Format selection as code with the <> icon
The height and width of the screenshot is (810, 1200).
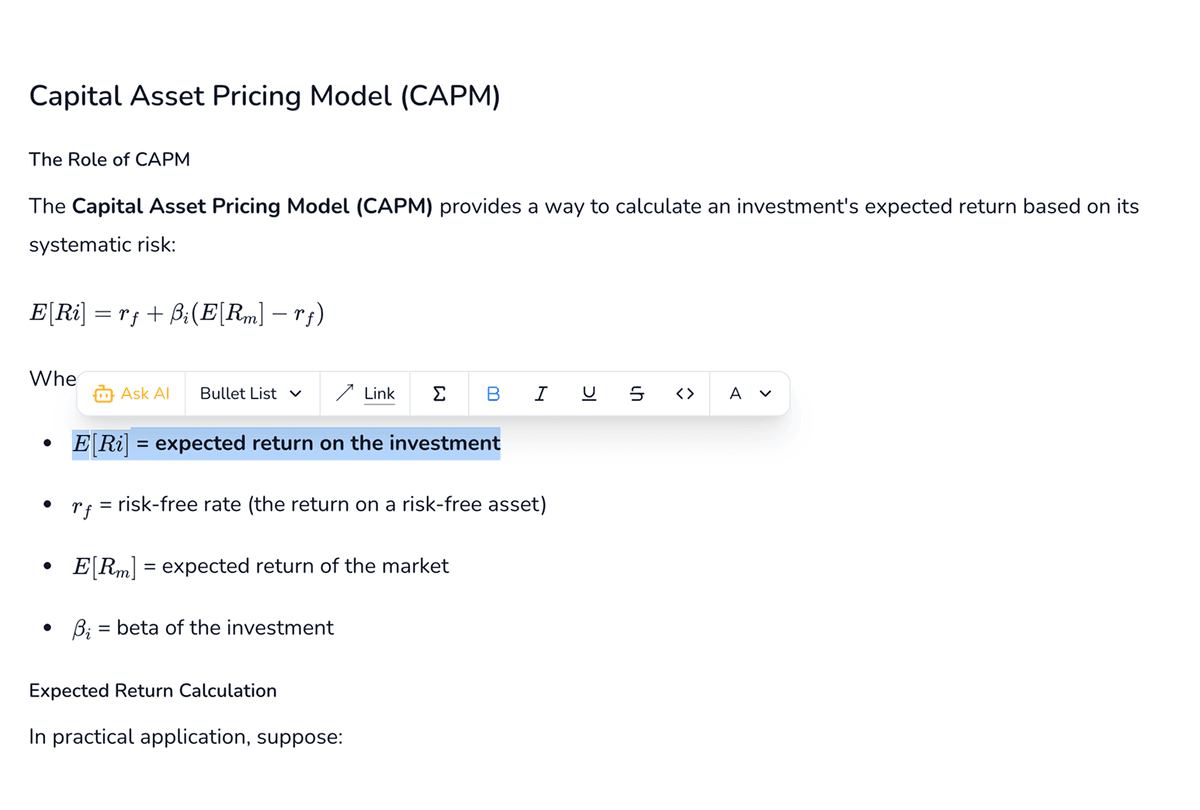point(685,393)
